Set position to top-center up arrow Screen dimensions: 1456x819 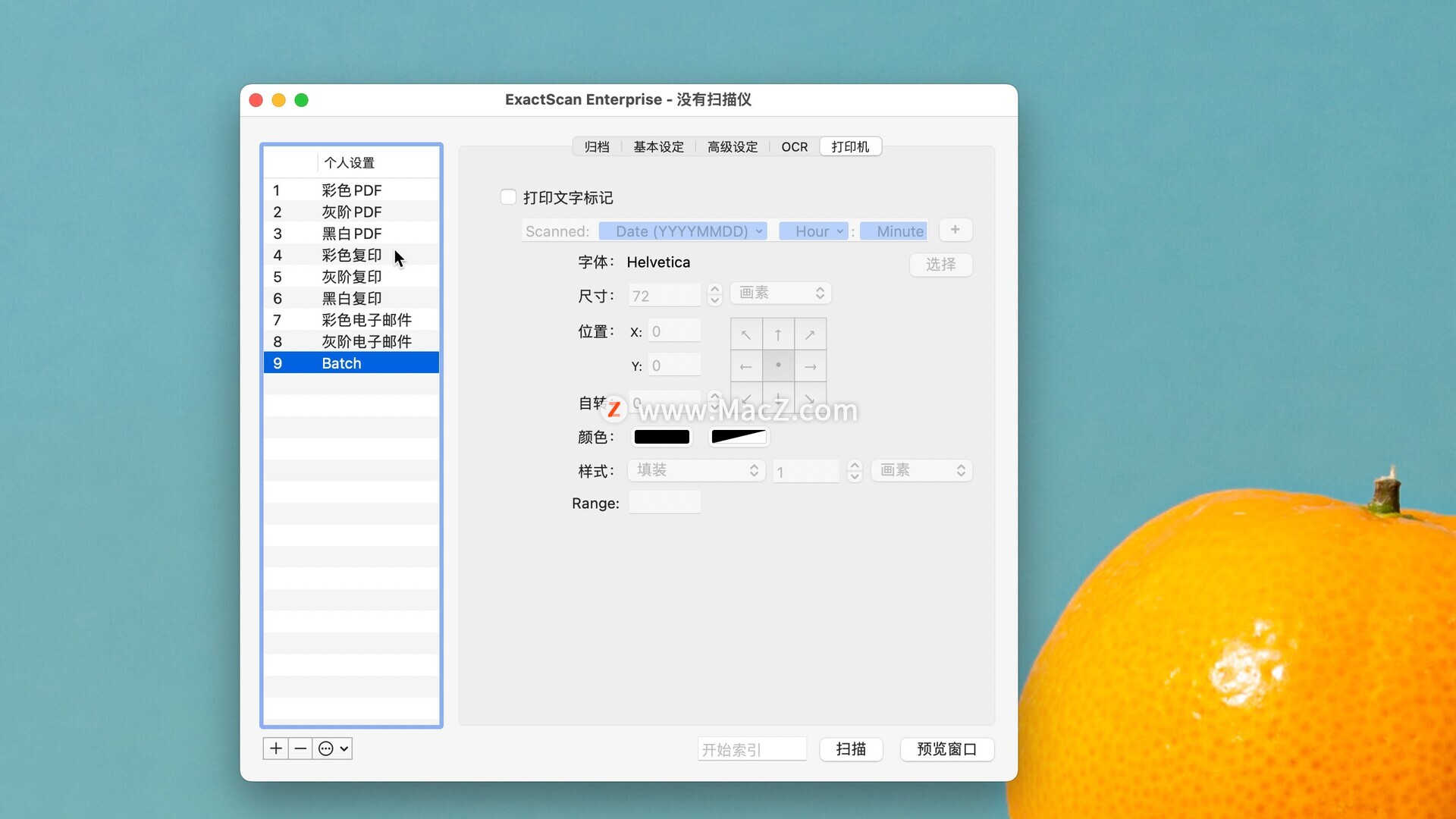[778, 334]
